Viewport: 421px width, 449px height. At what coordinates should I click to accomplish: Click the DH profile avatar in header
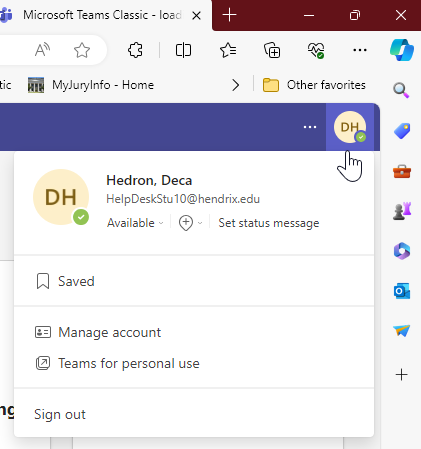pyautogui.click(x=350, y=127)
